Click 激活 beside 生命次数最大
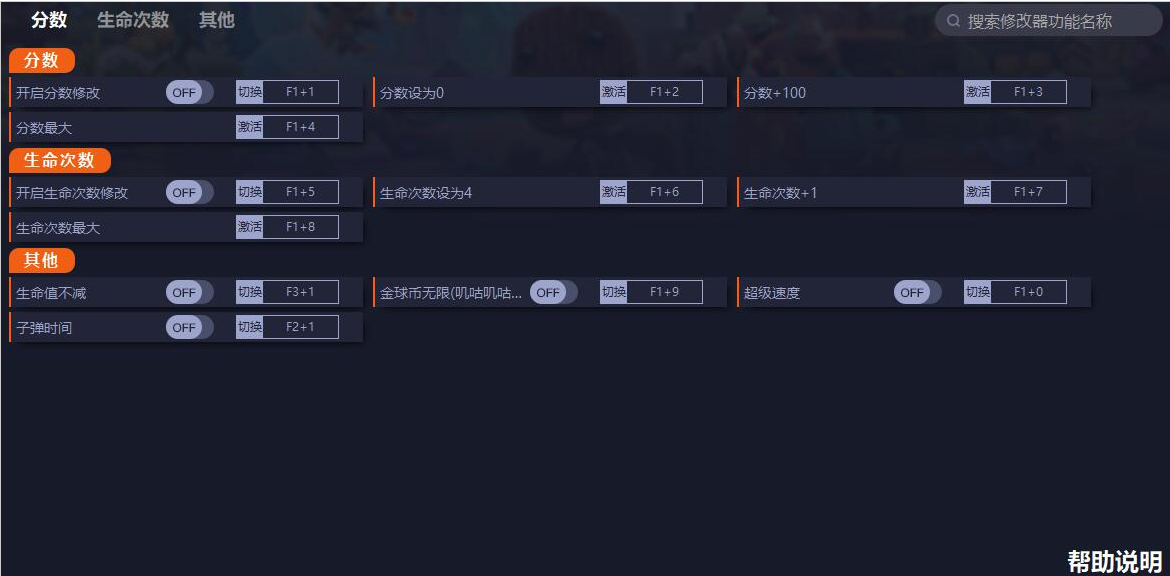 [x=249, y=227]
